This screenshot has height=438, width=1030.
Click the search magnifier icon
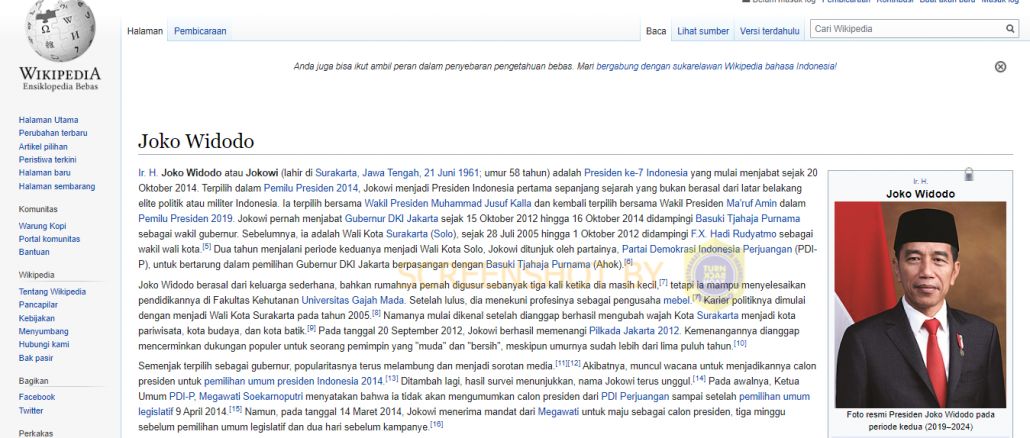(x=1010, y=29)
